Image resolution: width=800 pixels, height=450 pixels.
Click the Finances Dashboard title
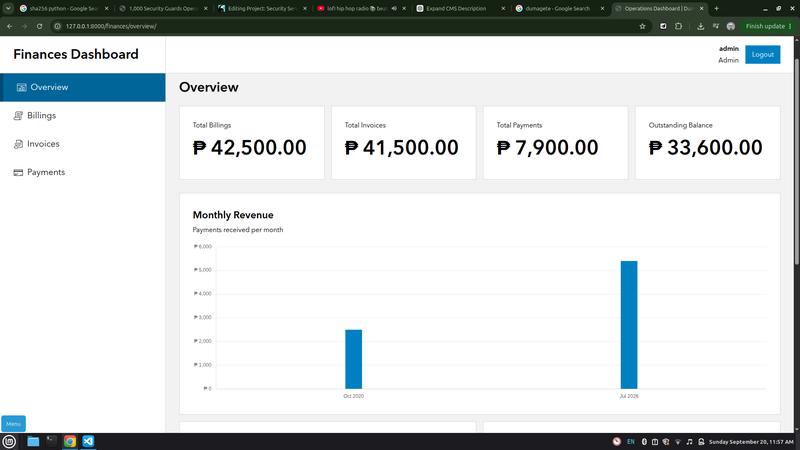(76, 54)
